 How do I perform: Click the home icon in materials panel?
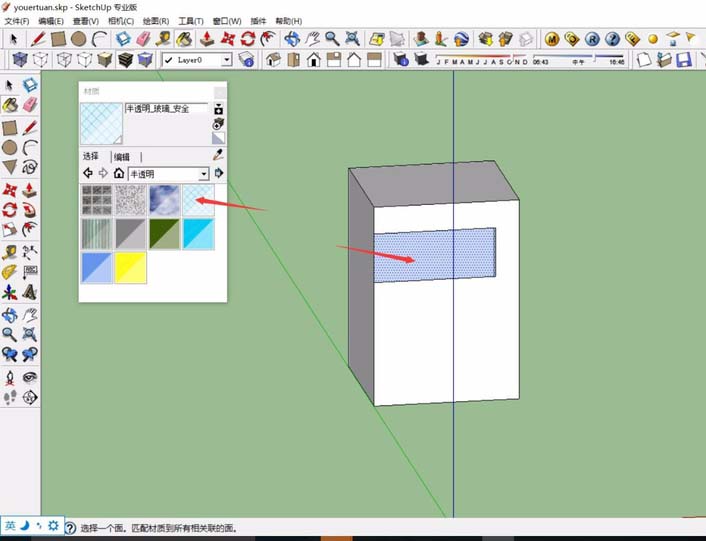coord(118,173)
